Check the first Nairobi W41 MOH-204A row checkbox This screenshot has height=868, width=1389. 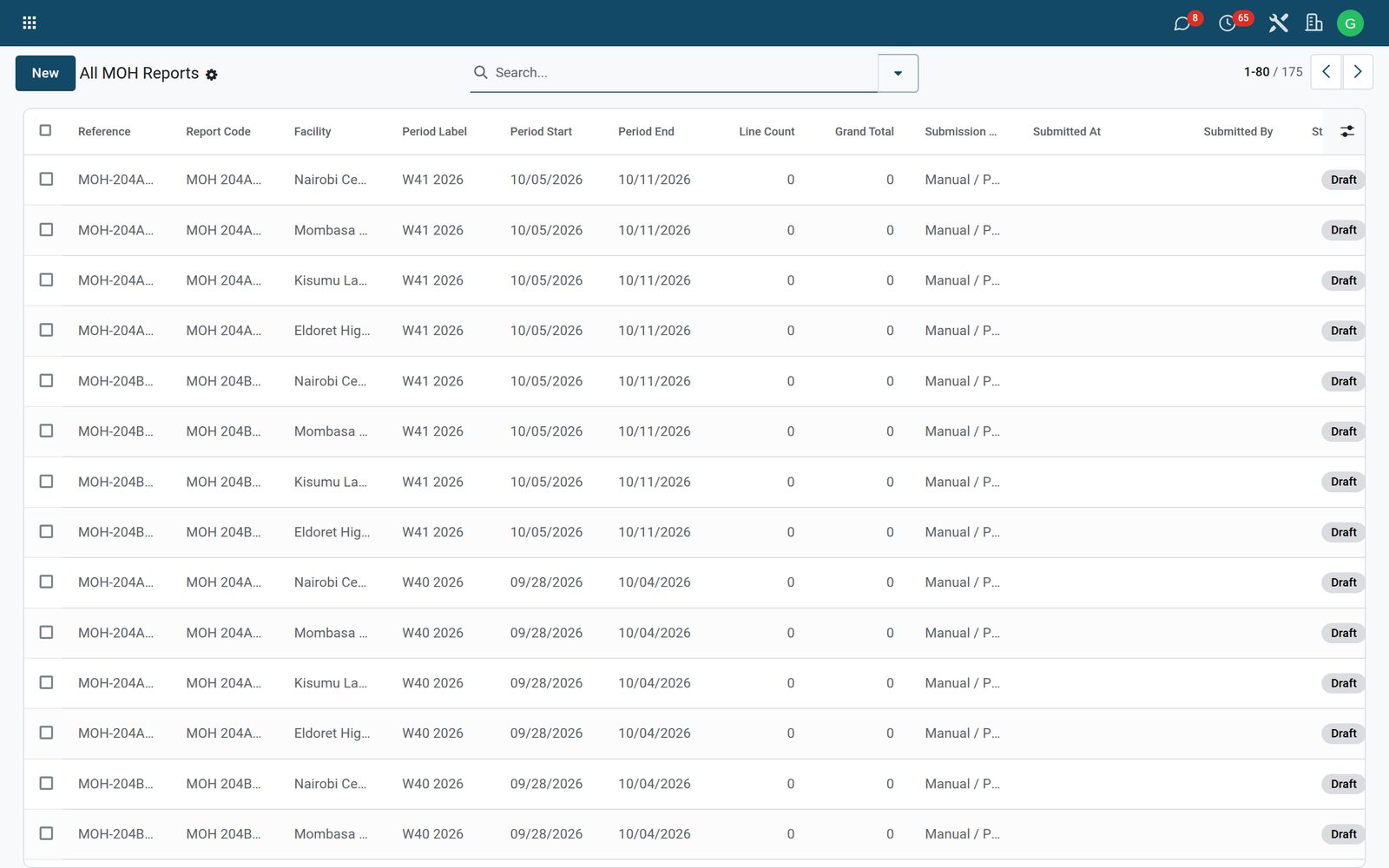point(46,179)
